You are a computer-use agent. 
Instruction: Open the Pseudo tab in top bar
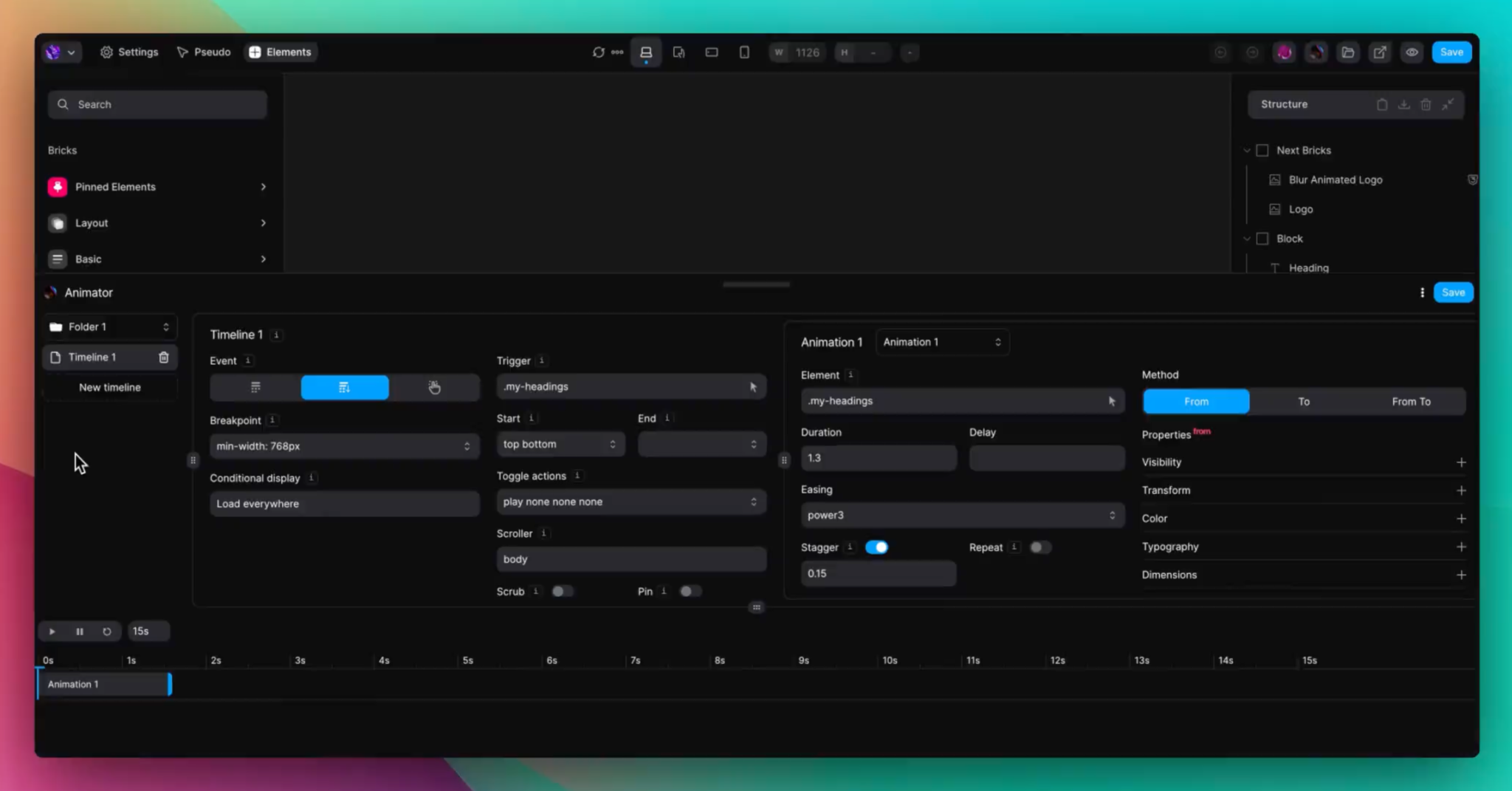click(204, 52)
